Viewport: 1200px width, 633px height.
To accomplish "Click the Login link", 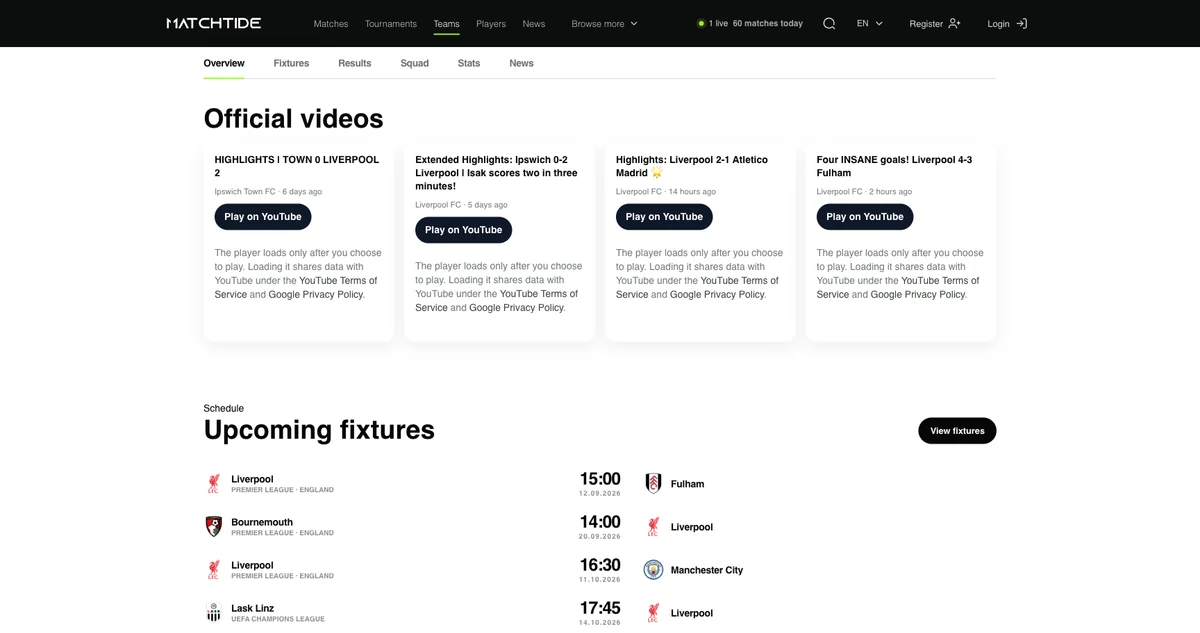I will pyautogui.click(x=1007, y=23).
